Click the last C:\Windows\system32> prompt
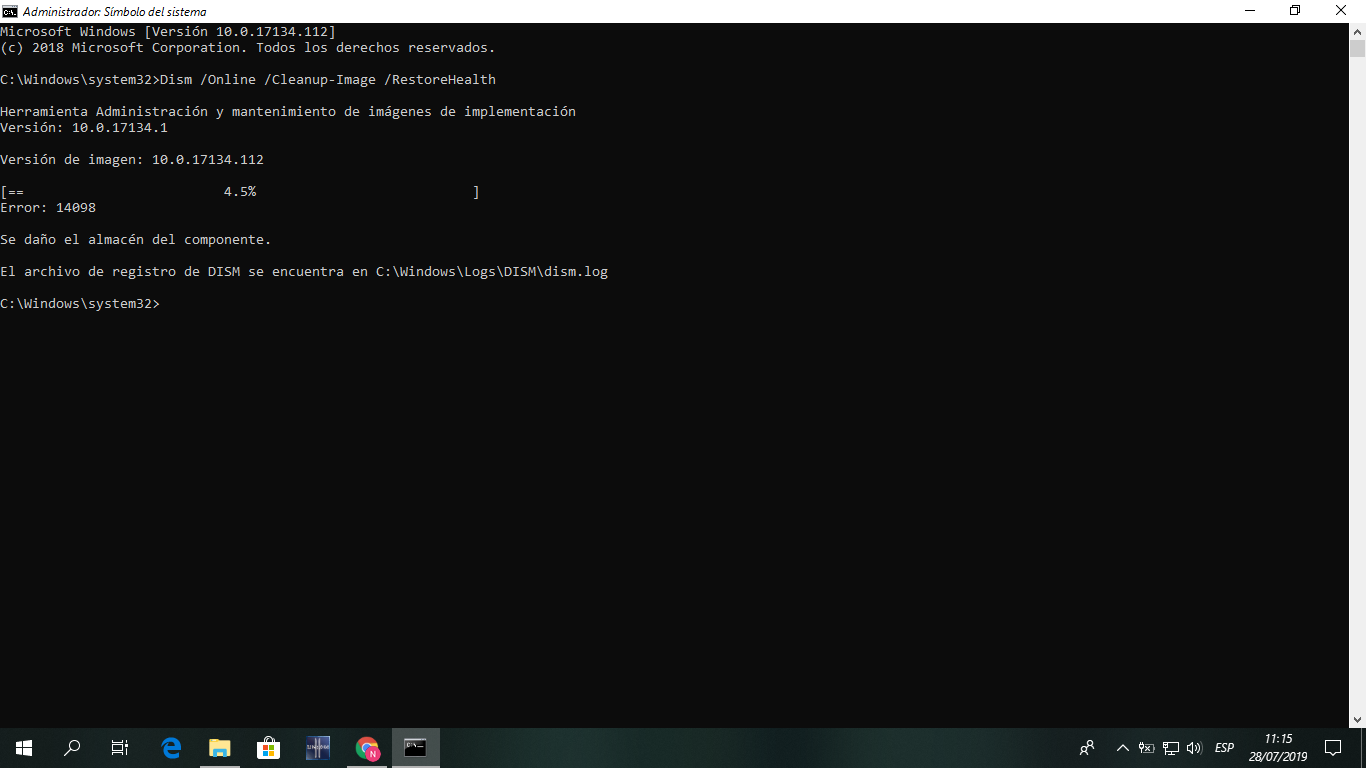This screenshot has height=768, width=1366. [x=80, y=304]
